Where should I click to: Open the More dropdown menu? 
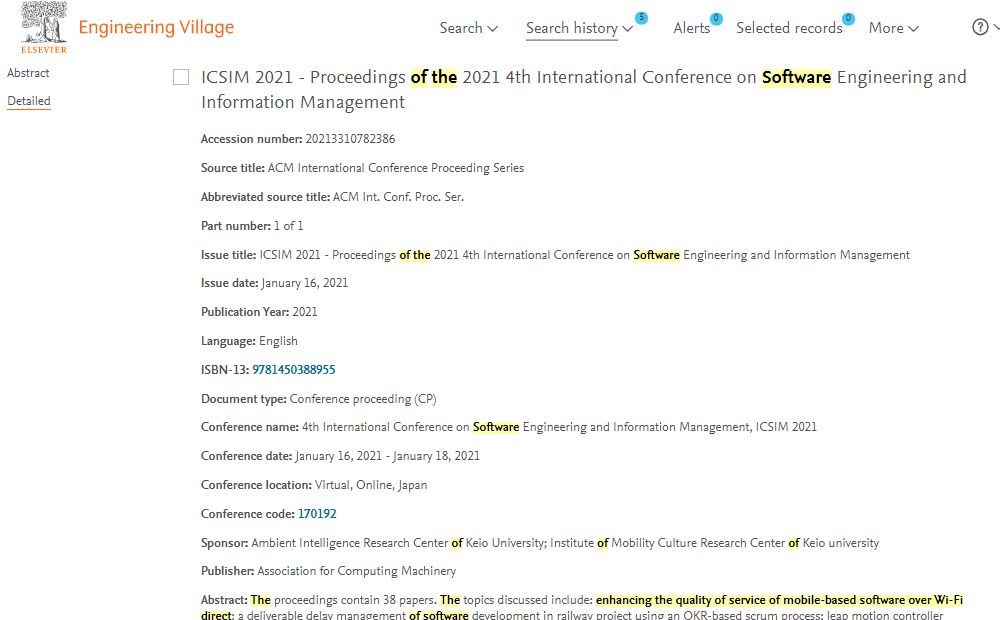pos(893,28)
